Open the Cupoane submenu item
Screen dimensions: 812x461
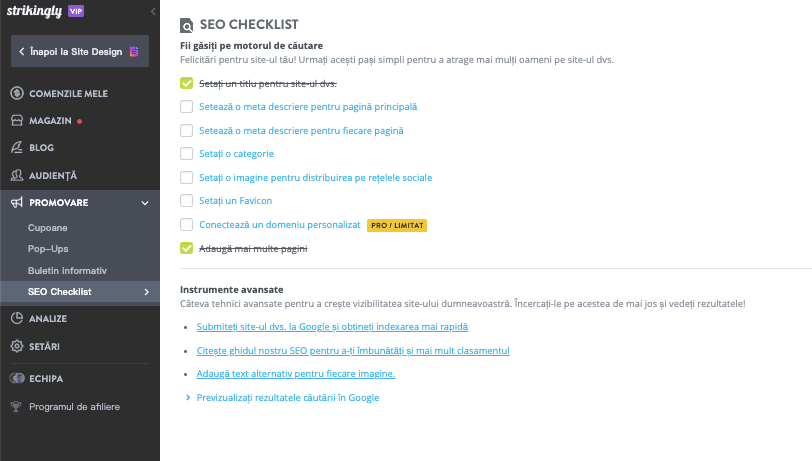[x=49, y=228]
